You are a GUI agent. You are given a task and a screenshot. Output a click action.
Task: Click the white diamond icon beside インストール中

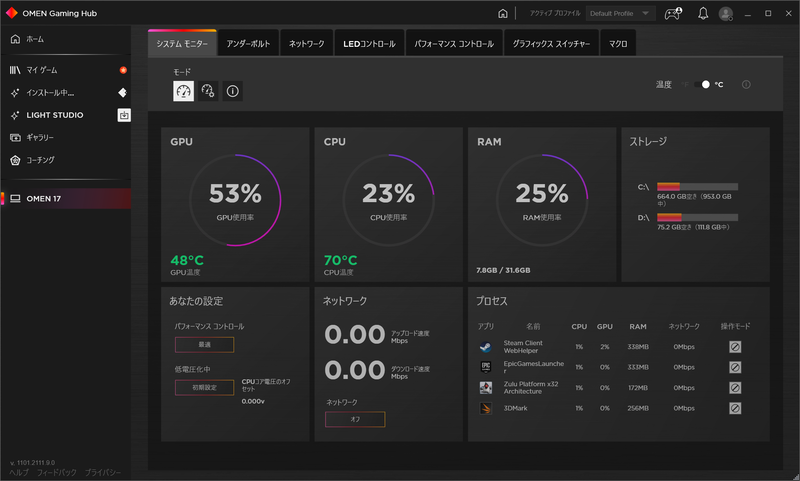(122, 92)
